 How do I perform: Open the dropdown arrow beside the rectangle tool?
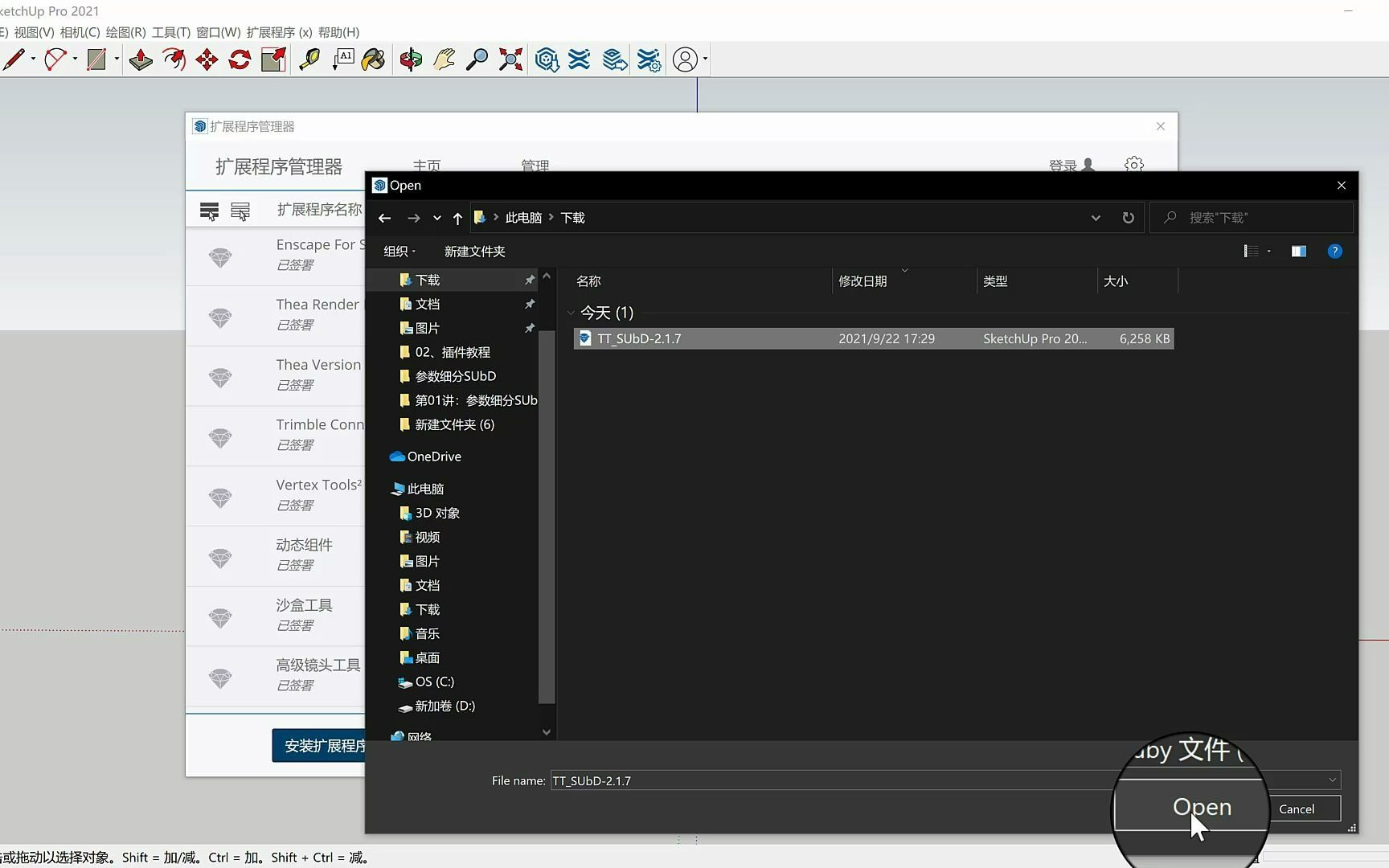tap(117, 59)
